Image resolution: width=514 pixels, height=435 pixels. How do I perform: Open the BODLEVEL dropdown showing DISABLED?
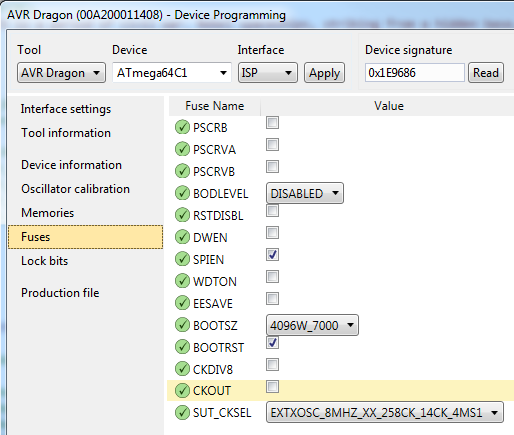305,193
